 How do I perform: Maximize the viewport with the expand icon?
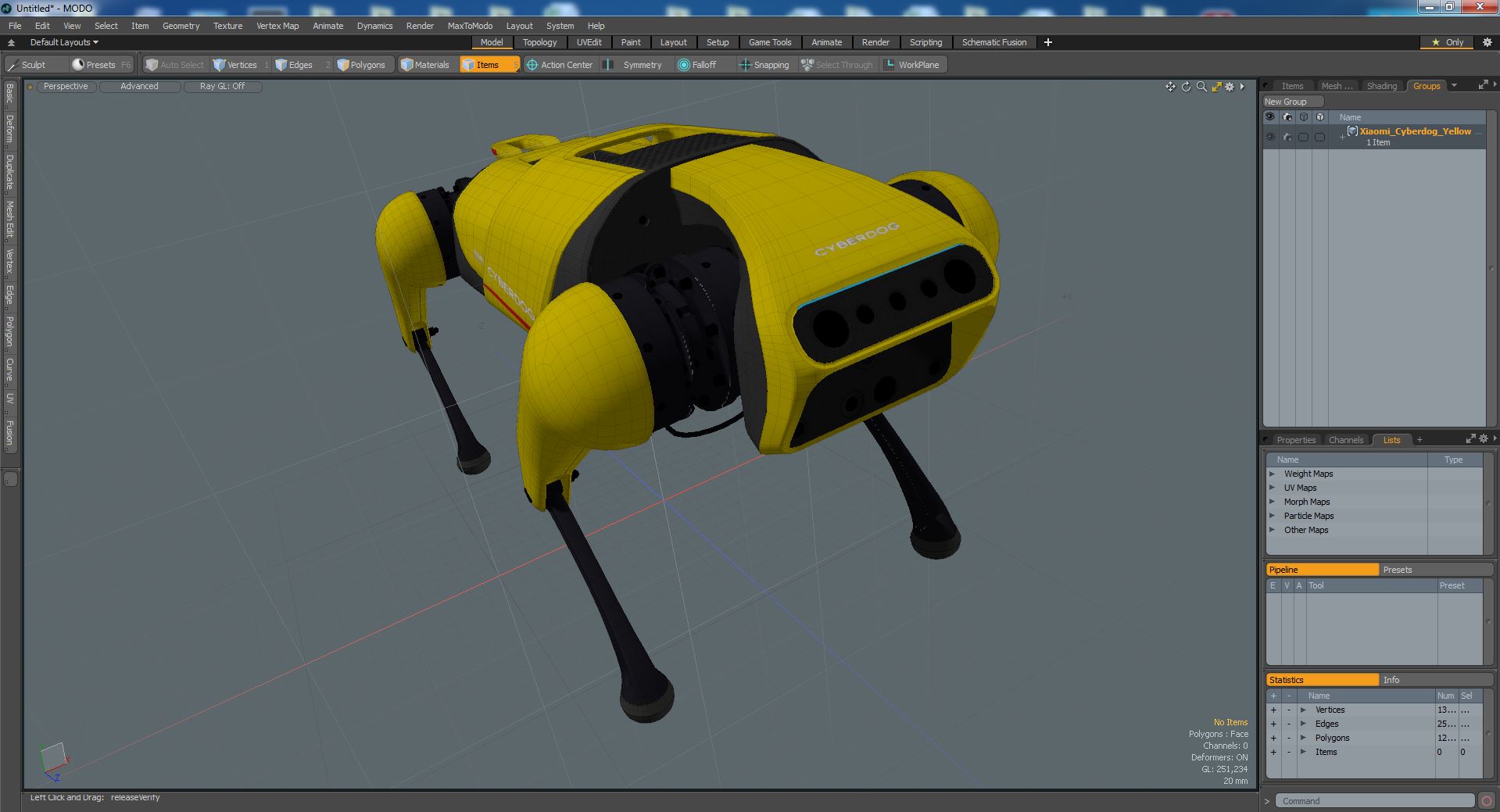pos(1216,87)
